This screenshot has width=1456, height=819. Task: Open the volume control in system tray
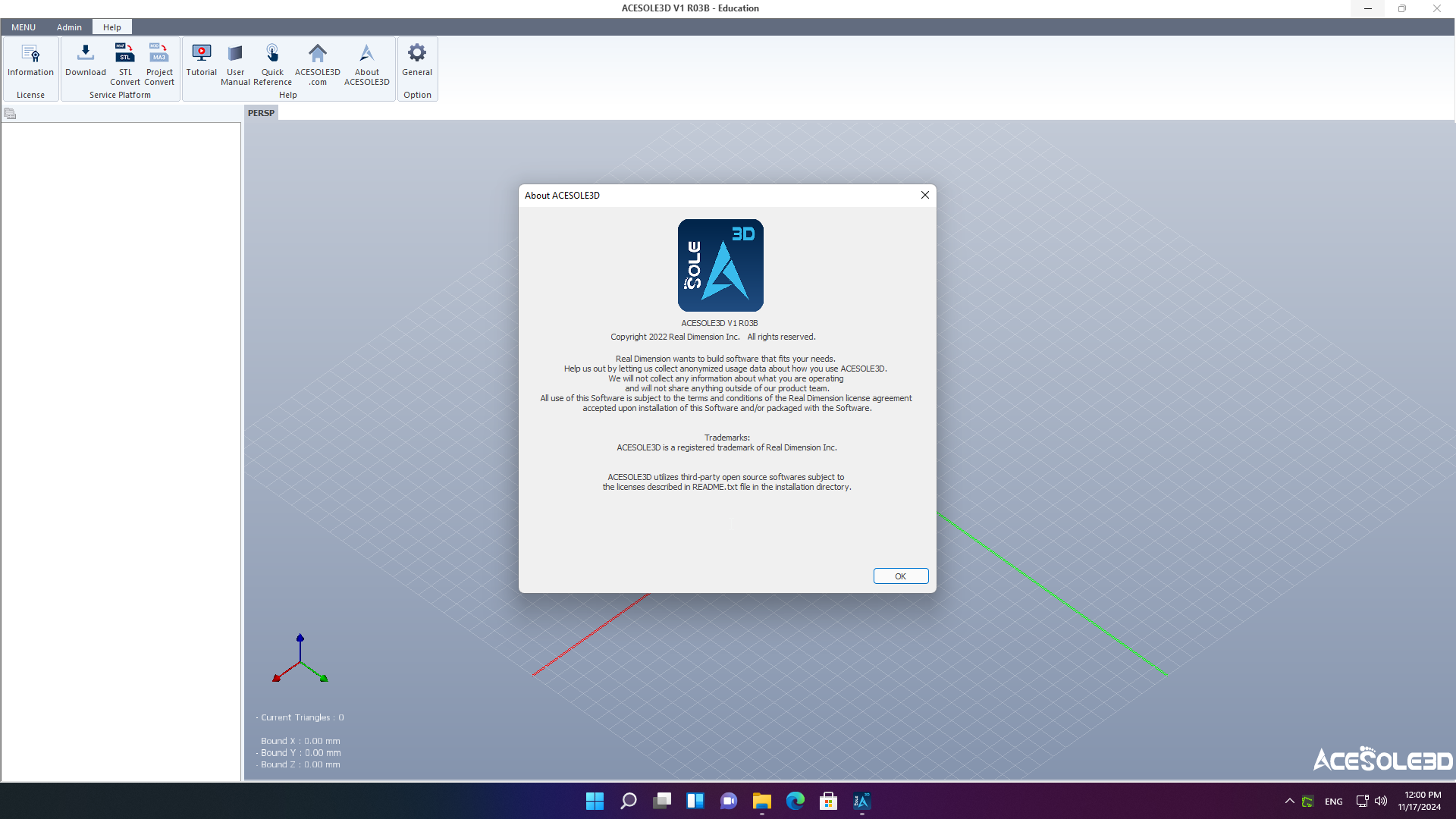pos(1381,801)
